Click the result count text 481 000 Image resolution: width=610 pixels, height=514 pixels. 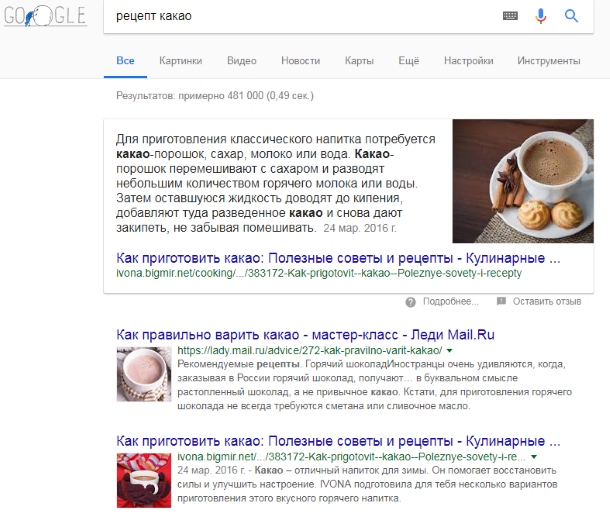point(215,96)
